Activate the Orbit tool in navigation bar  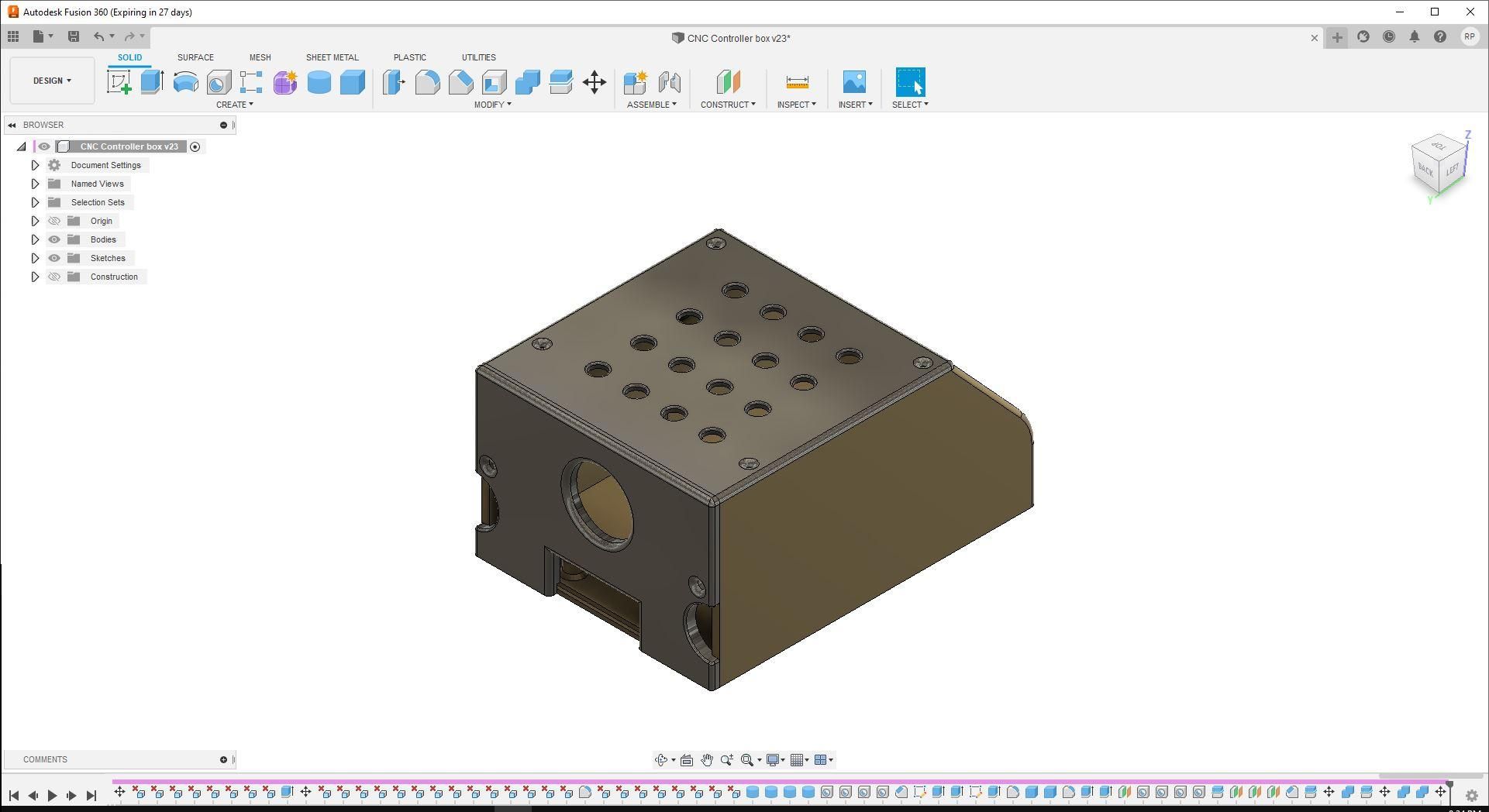[661, 760]
